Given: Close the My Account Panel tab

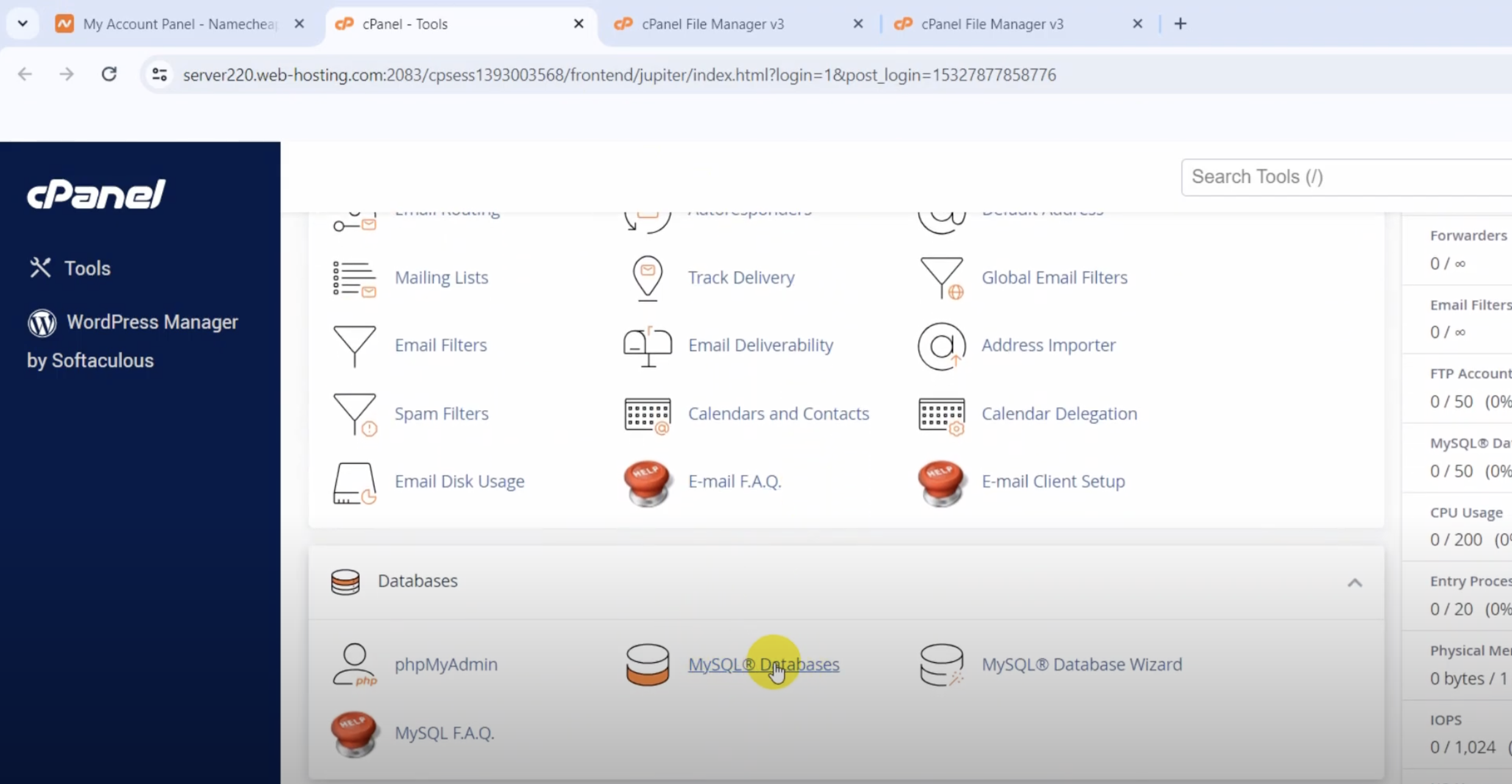Looking at the screenshot, I should [299, 24].
